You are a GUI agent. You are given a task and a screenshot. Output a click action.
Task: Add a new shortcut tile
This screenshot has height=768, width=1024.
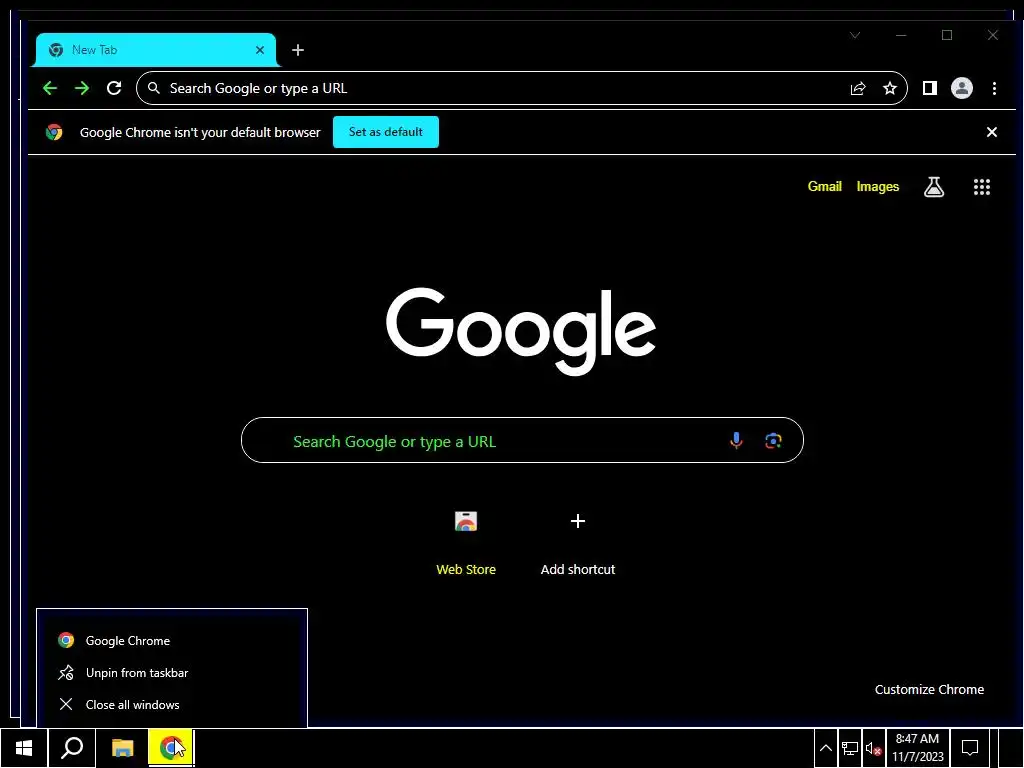[578, 543]
